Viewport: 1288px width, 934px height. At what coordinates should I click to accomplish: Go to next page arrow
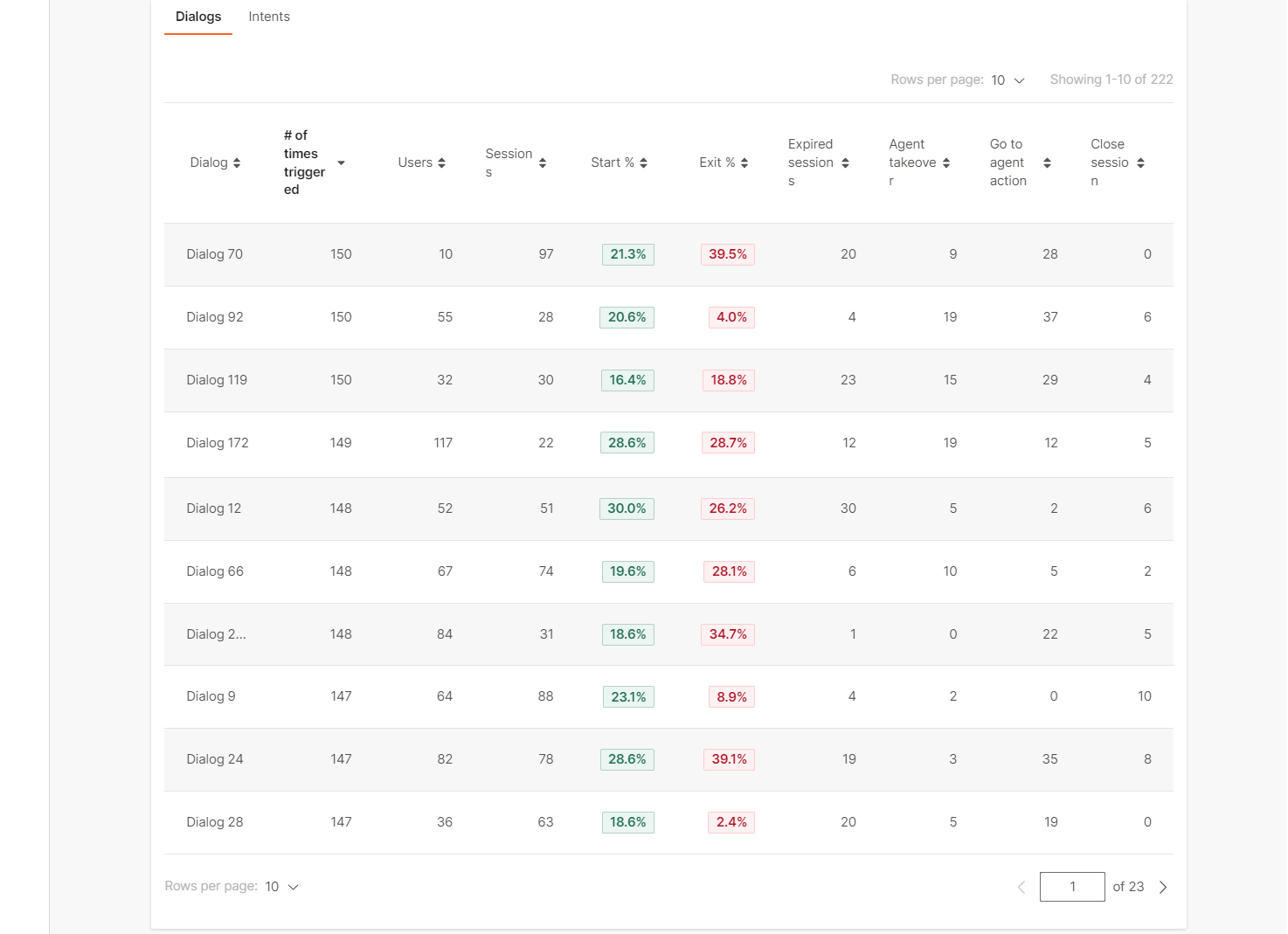coord(1163,887)
